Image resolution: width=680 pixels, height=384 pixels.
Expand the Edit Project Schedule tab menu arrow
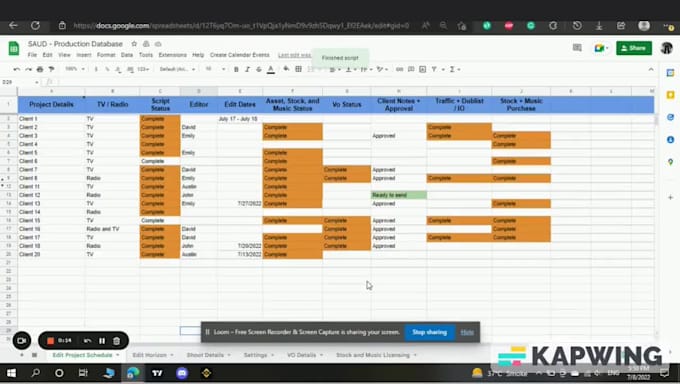pos(118,355)
